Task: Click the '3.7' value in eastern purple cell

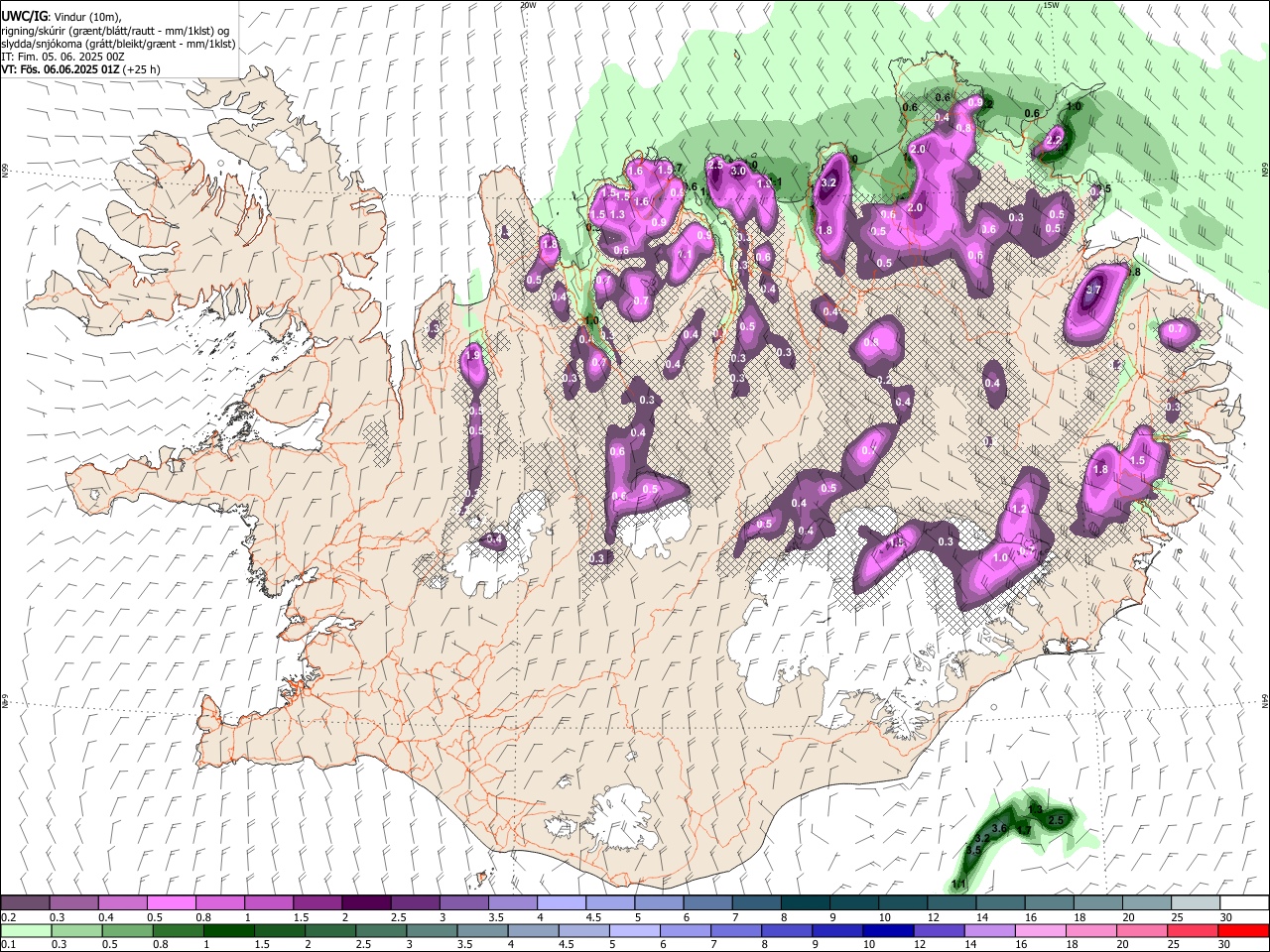Action: [x=1093, y=290]
